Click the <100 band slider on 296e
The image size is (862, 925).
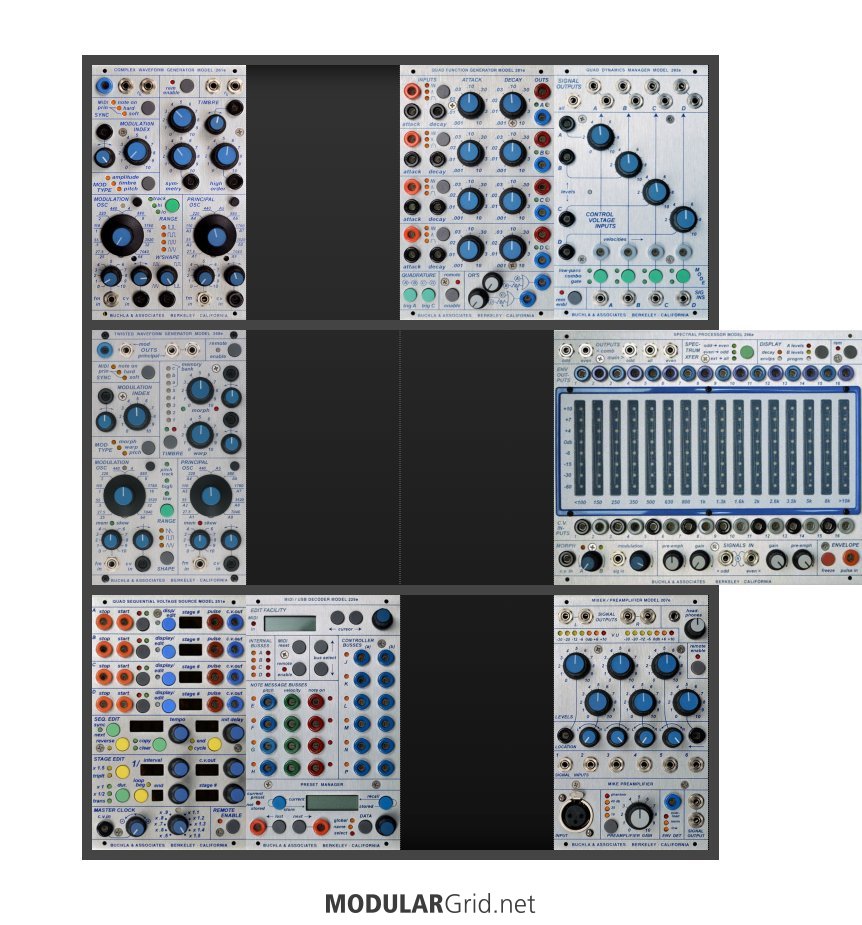pos(580,448)
